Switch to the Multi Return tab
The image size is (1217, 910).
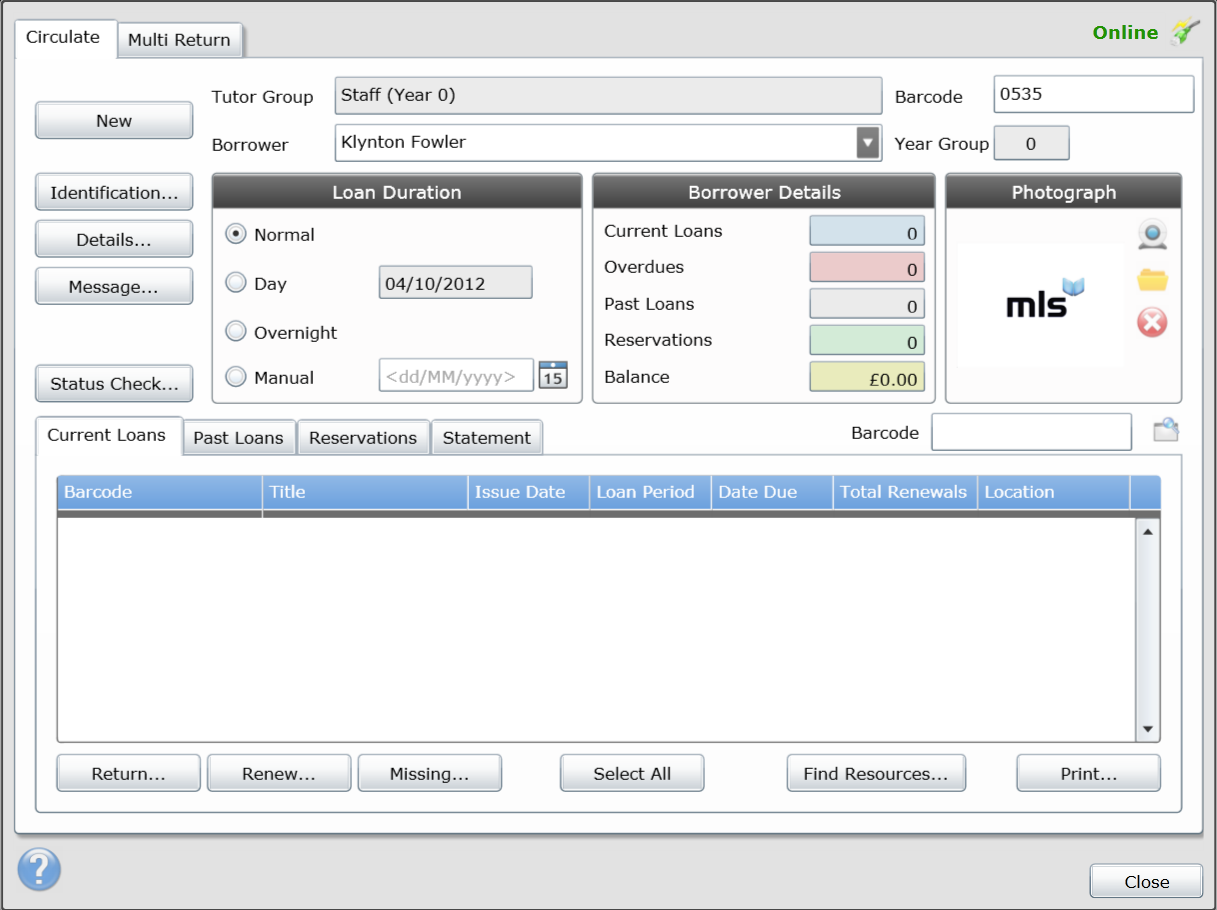[180, 40]
